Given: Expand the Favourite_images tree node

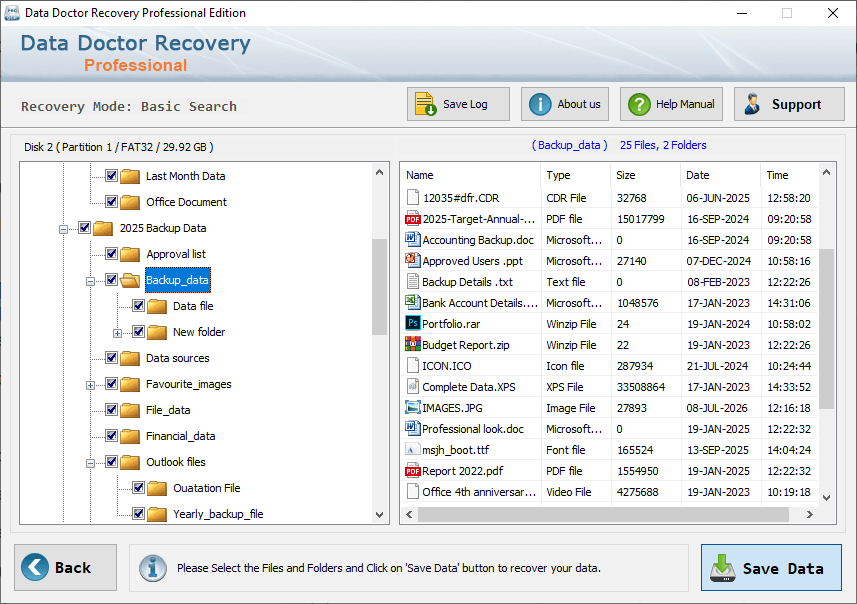Looking at the screenshot, I should pyautogui.click(x=90, y=385).
